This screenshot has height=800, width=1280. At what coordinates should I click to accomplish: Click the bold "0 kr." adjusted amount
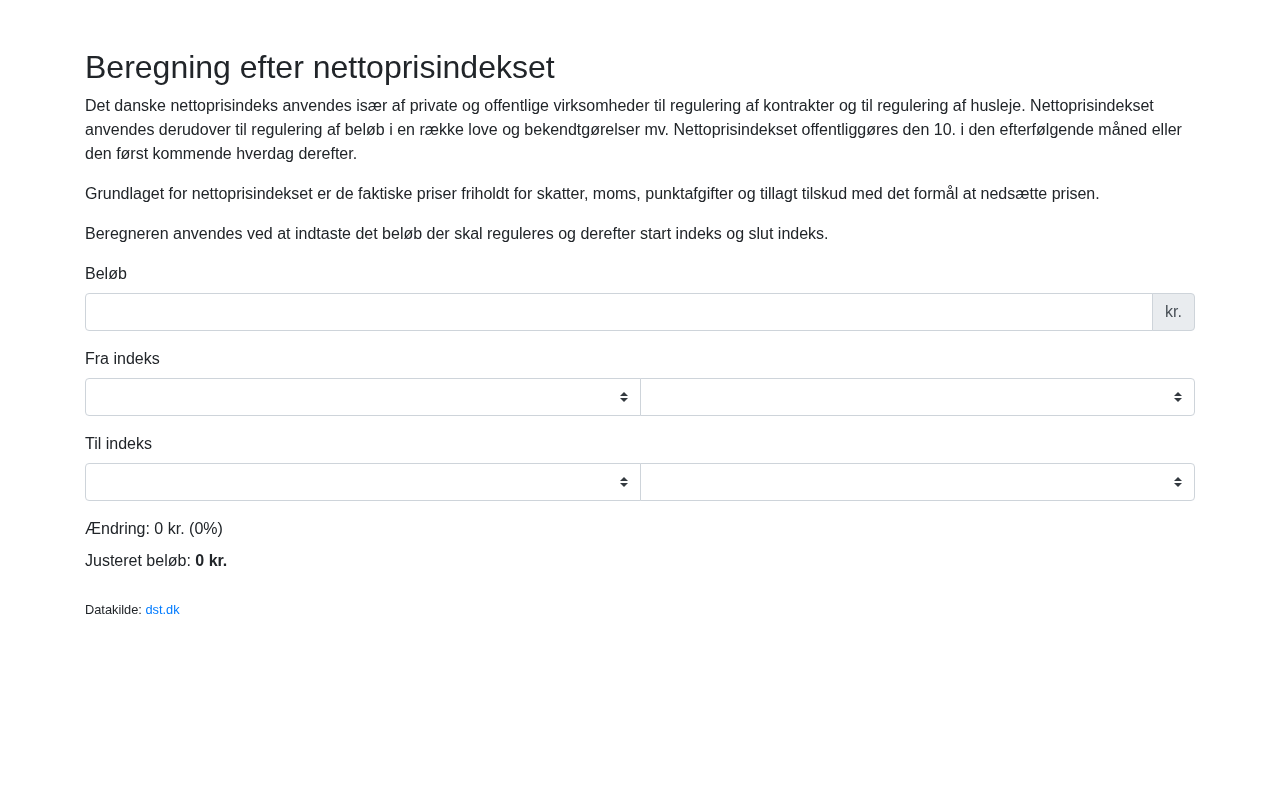[211, 561]
